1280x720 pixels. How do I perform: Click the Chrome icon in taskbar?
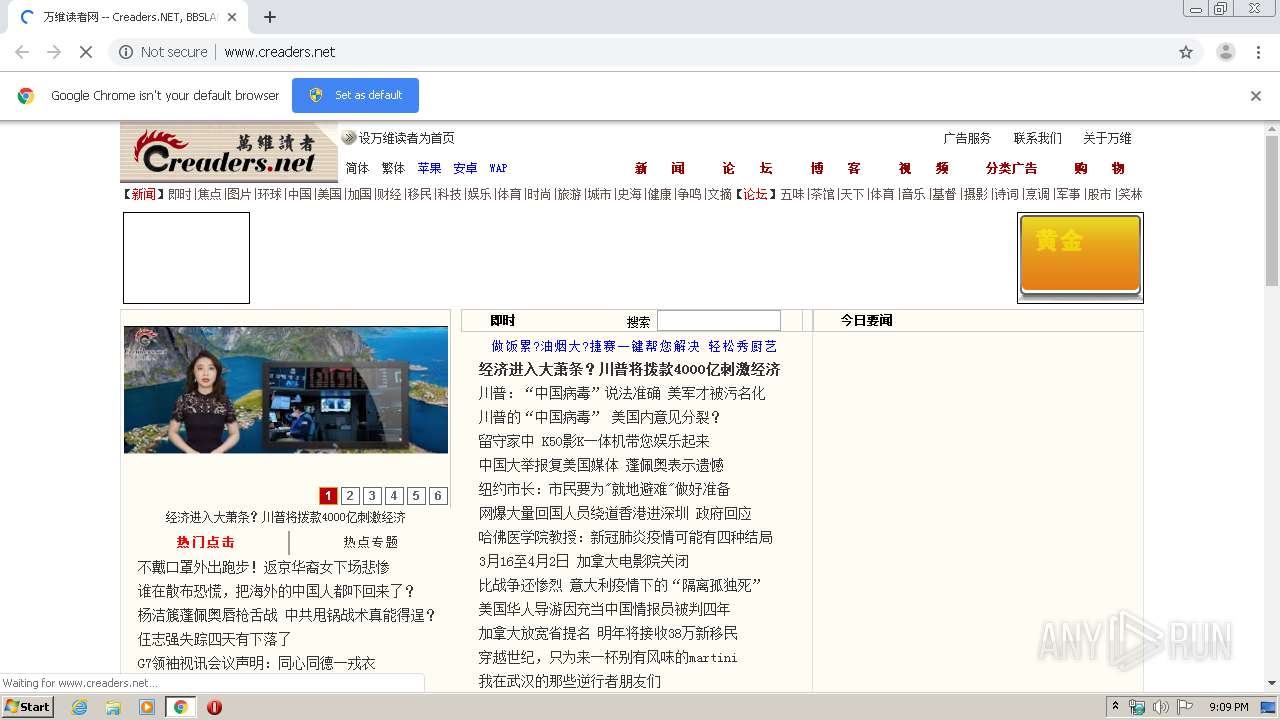tap(180, 707)
